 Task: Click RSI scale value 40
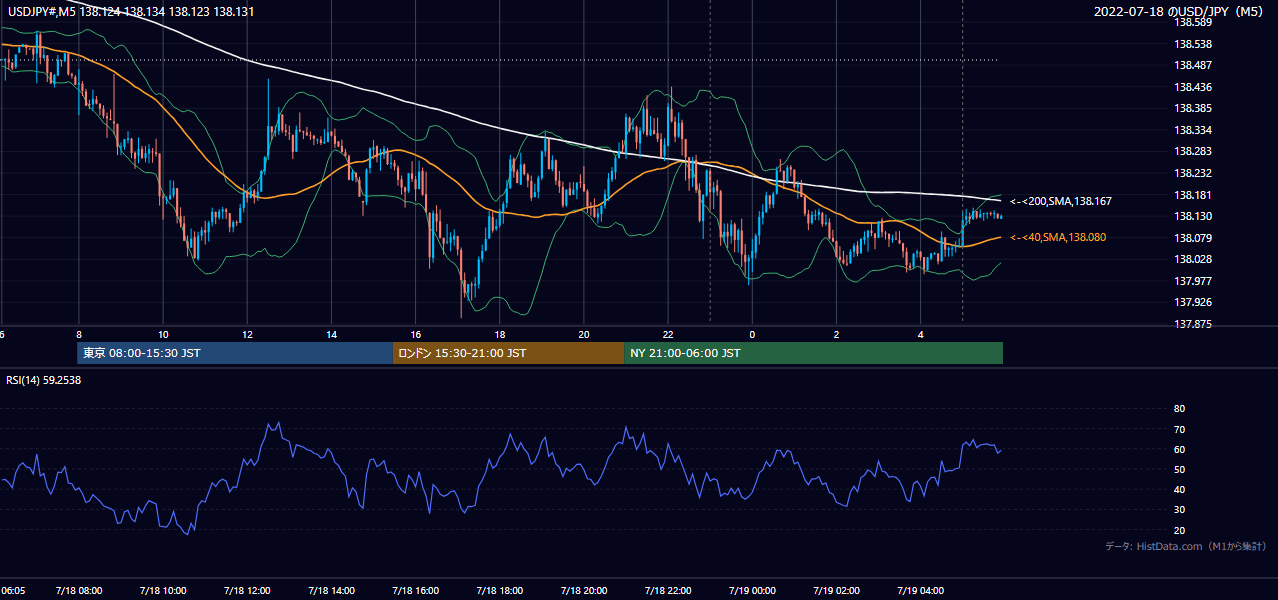(x=1180, y=489)
